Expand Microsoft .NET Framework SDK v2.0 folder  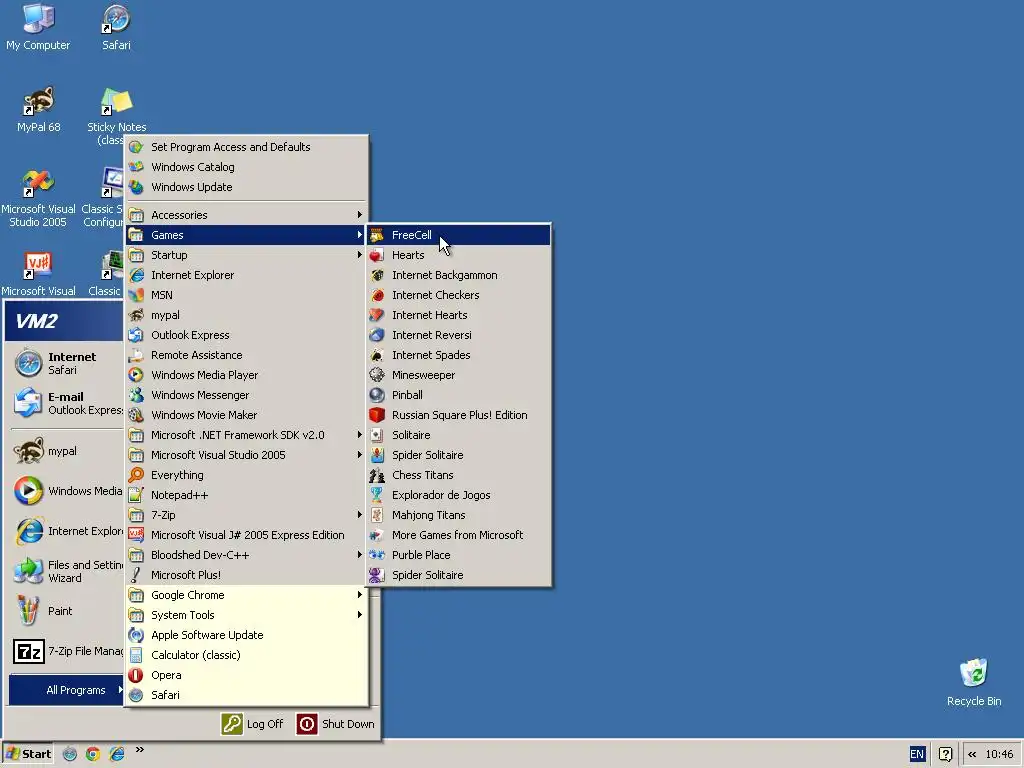pyautogui.click(x=247, y=435)
